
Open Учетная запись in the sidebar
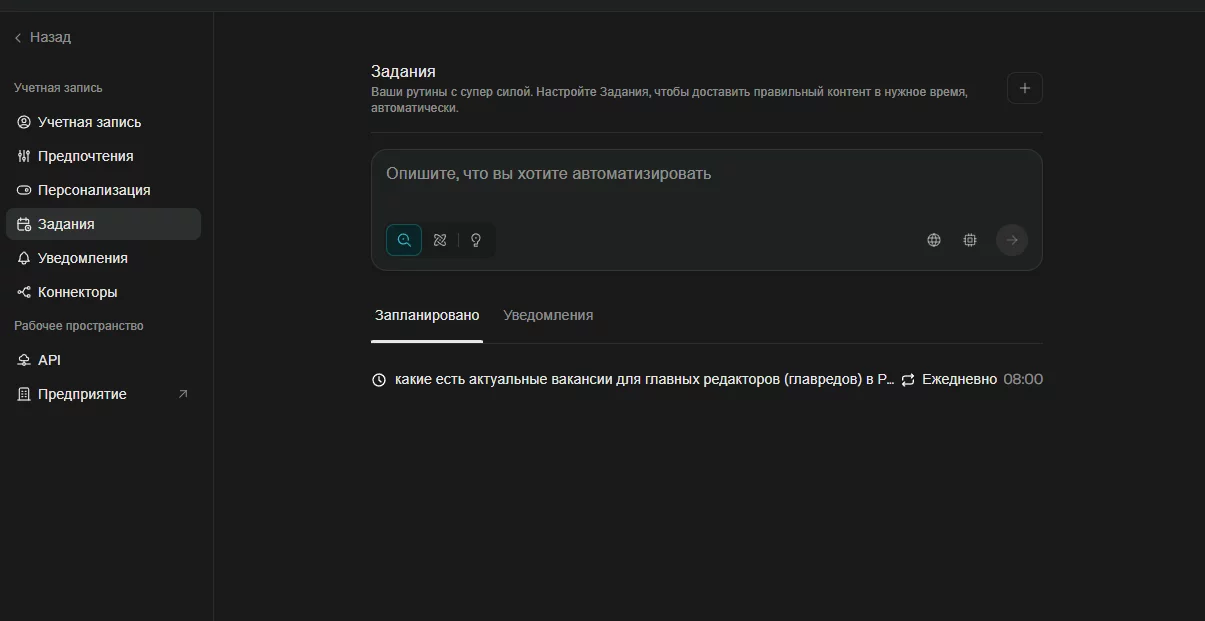point(89,122)
